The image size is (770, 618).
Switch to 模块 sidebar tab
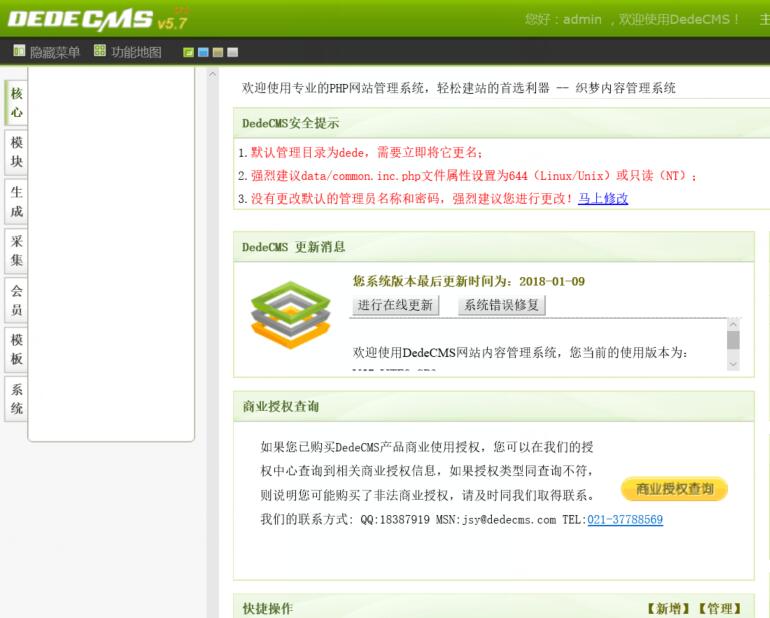(16, 152)
